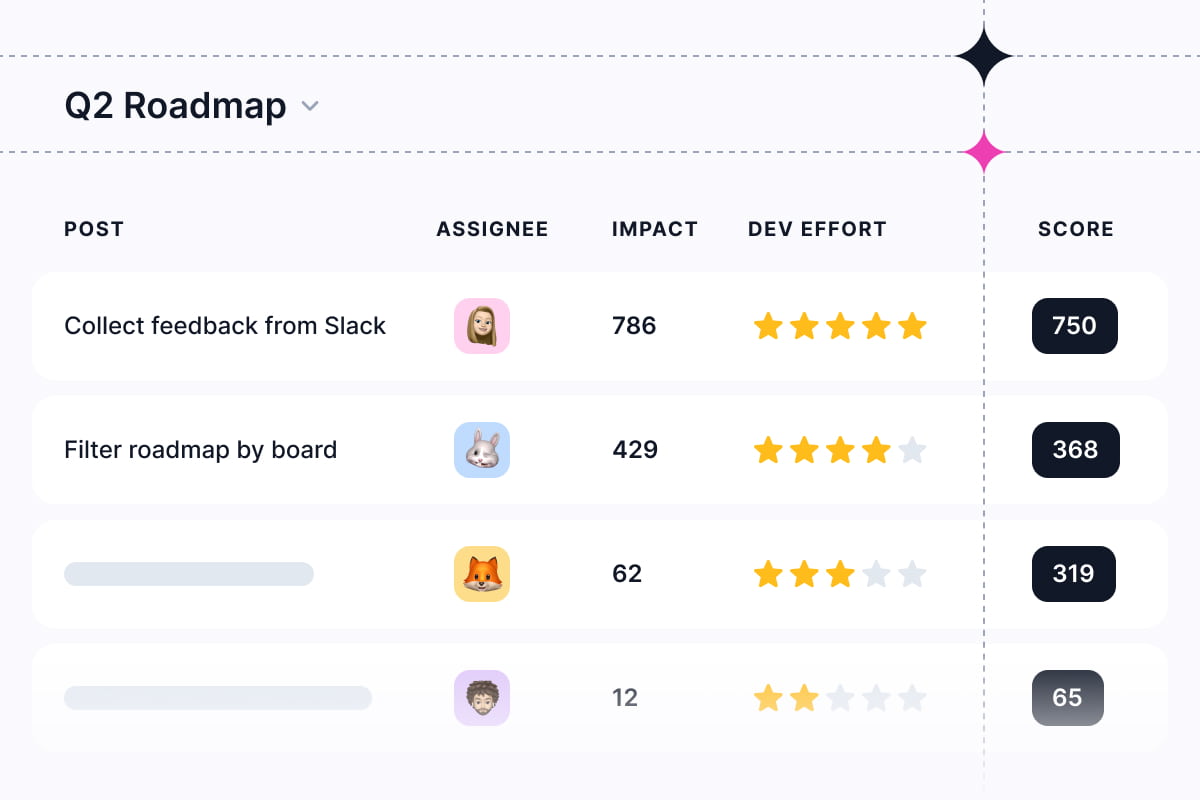
Task: Sort by the ASSIGNEE column header
Action: click(x=492, y=229)
